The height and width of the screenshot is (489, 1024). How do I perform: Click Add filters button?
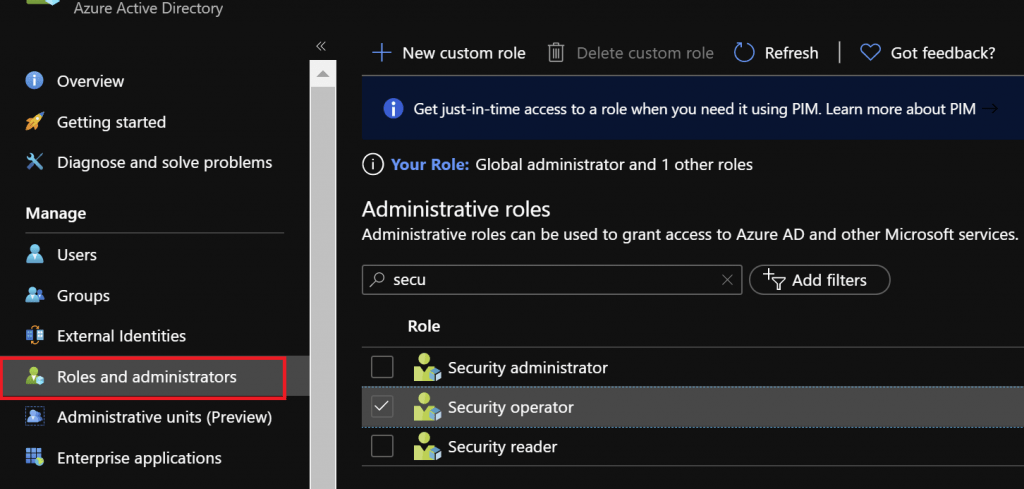pos(820,280)
